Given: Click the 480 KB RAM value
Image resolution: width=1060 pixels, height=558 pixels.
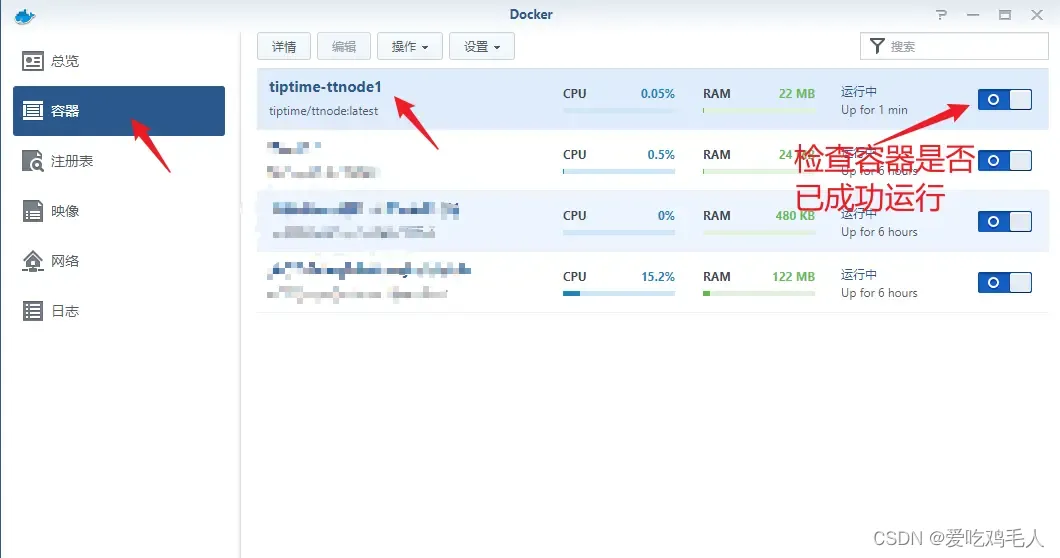Looking at the screenshot, I should pos(795,216).
